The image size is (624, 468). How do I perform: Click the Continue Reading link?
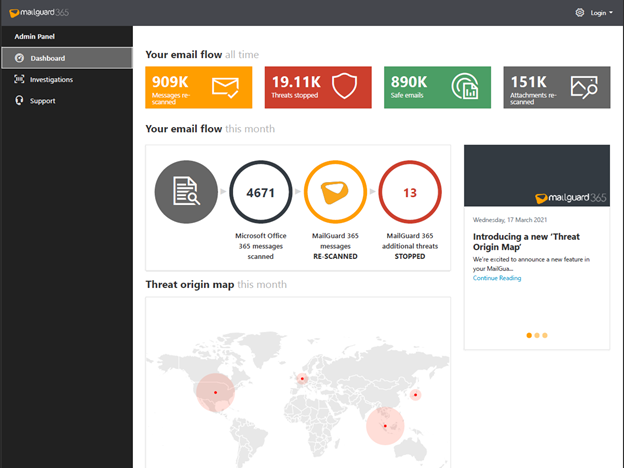(x=497, y=278)
